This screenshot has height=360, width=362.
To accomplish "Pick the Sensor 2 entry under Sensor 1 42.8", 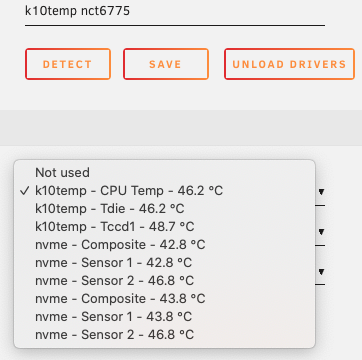I will 164,281.
